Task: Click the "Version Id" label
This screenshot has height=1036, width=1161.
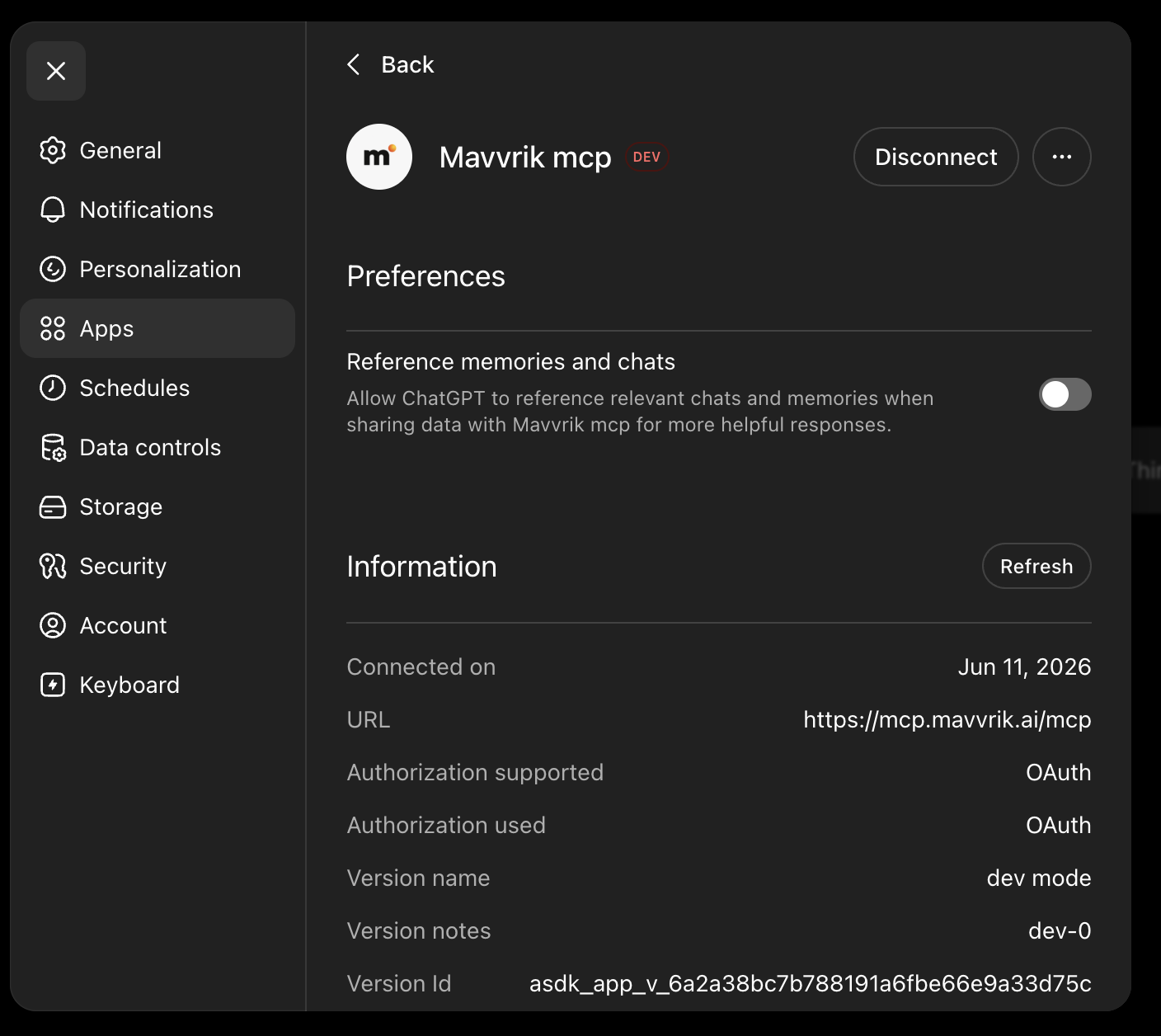Action: pyautogui.click(x=399, y=983)
